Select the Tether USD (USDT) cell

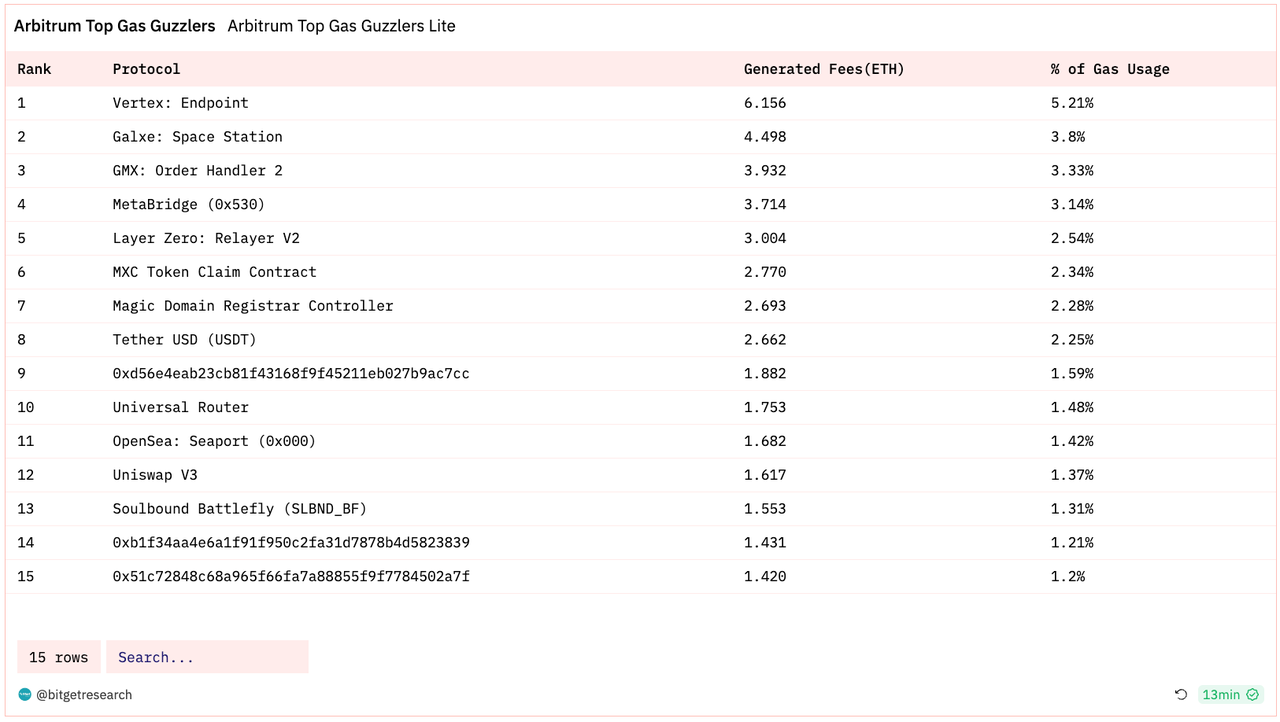point(185,340)
